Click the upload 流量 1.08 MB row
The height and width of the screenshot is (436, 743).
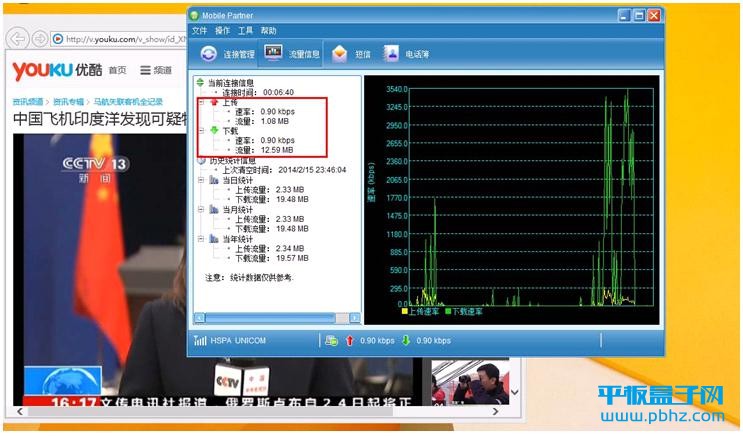pos(262,121)
